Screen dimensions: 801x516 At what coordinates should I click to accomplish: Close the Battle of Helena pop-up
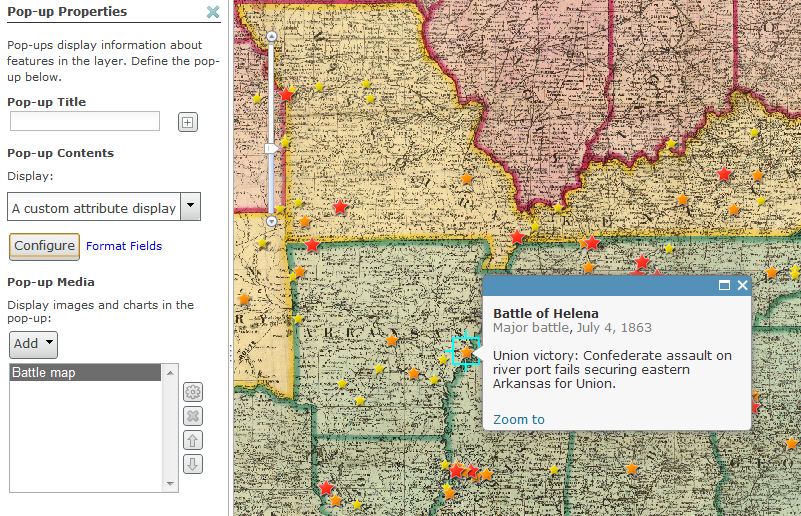[742, 285]
